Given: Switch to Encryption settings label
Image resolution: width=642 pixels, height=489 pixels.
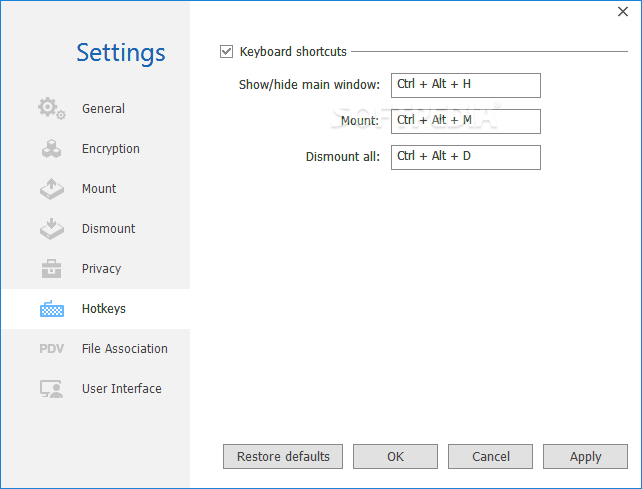Looking at the screenshot, I should [111, 149].
